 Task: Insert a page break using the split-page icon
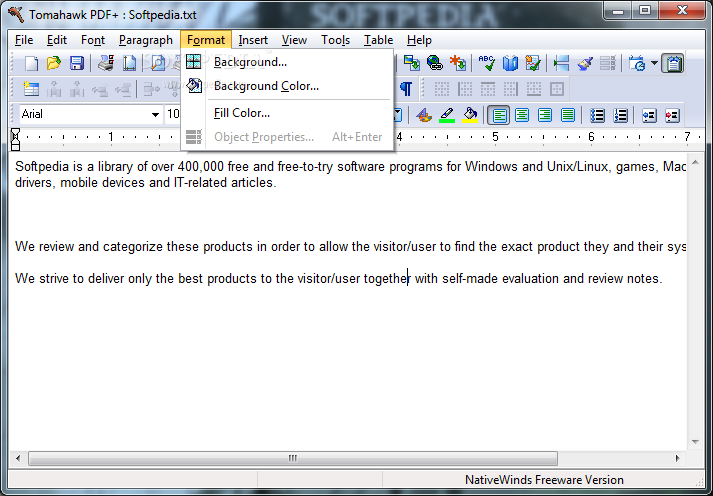[x=562, y=63]
